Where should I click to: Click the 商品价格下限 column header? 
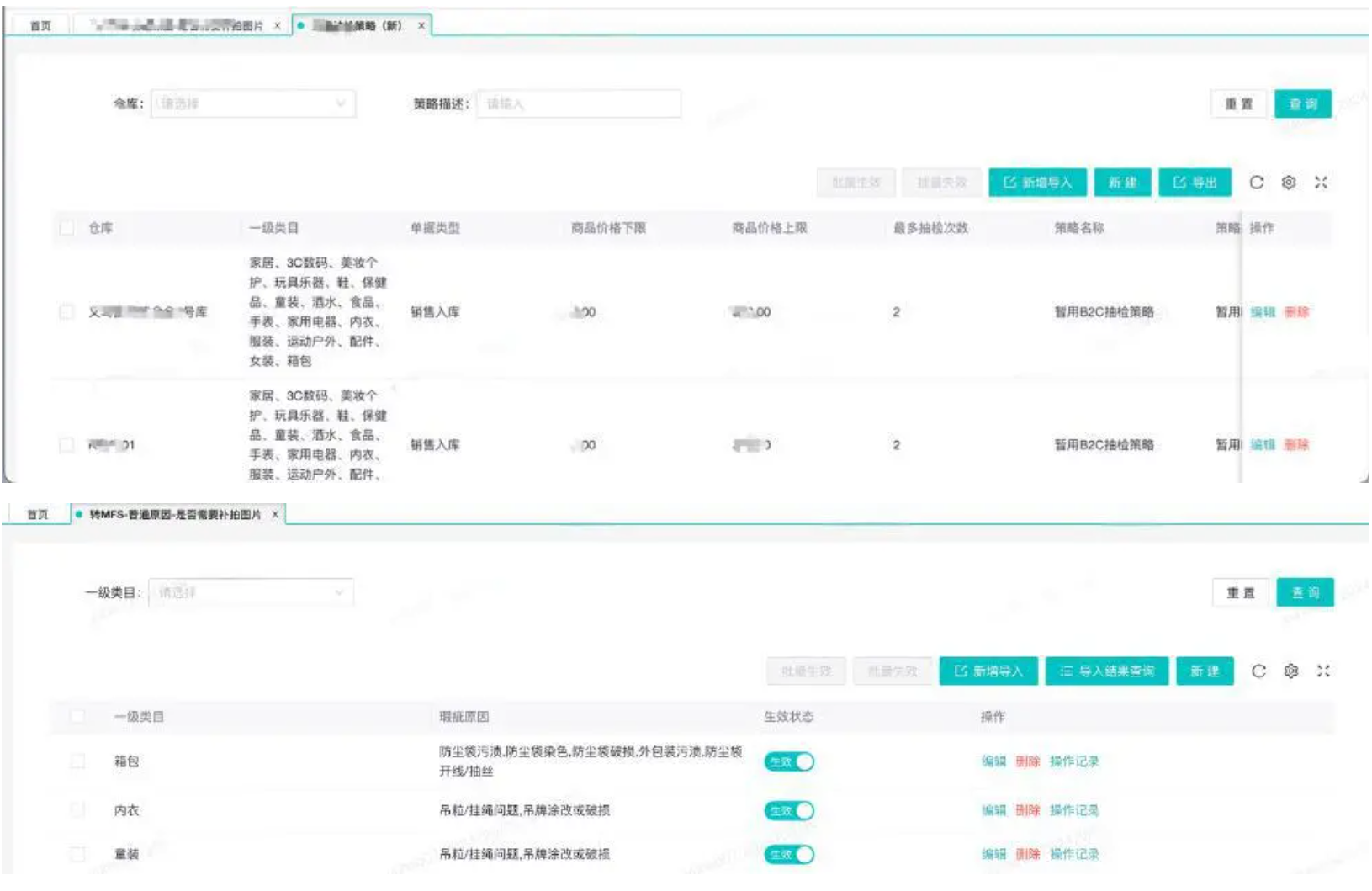click(608, 227)
